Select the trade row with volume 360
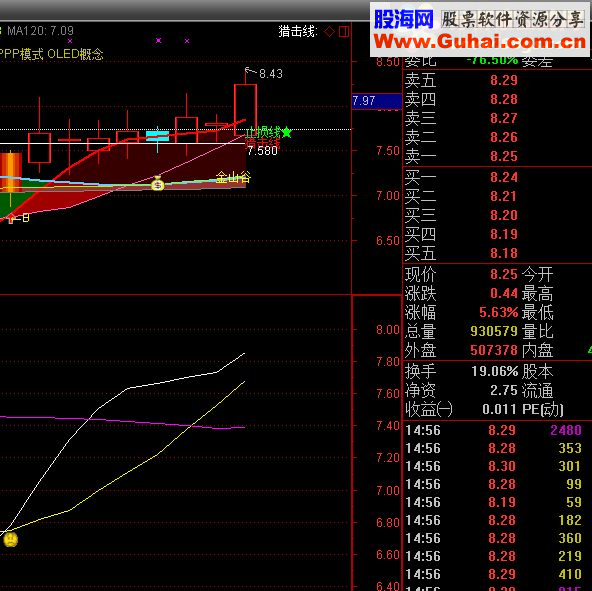 click(498, 538)
